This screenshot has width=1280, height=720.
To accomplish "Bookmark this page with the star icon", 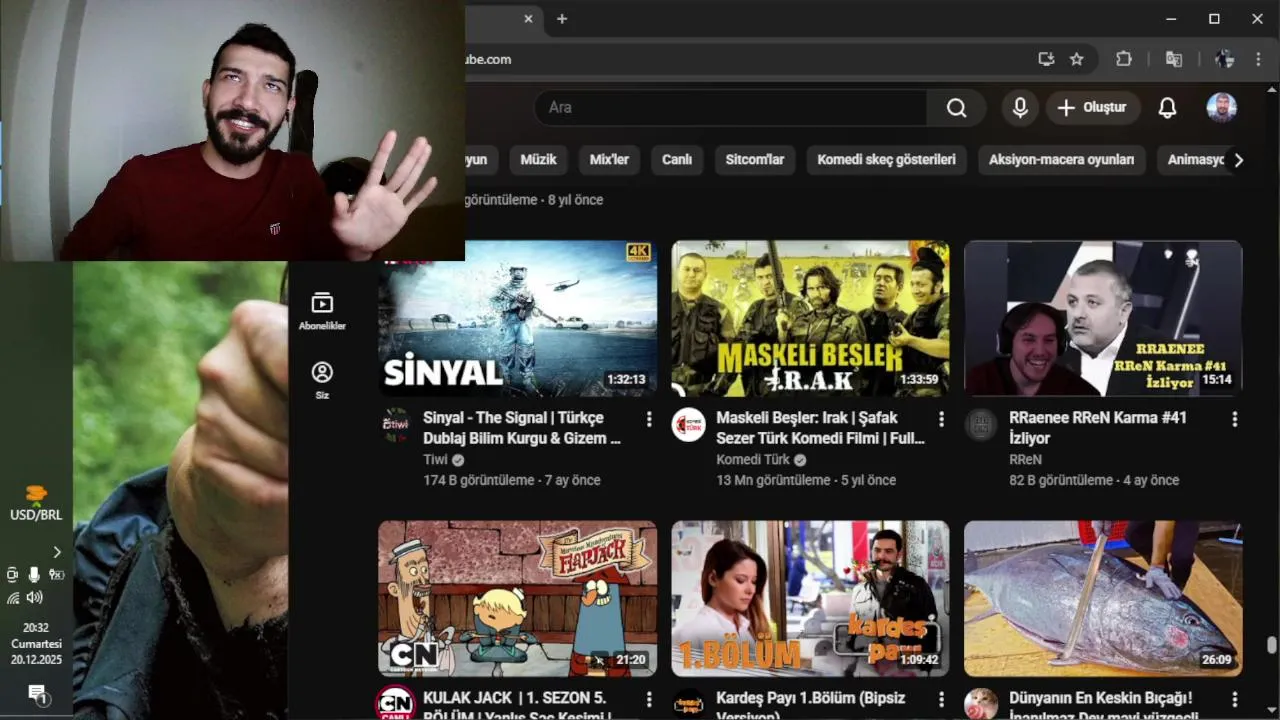I will coord(1077,59).
